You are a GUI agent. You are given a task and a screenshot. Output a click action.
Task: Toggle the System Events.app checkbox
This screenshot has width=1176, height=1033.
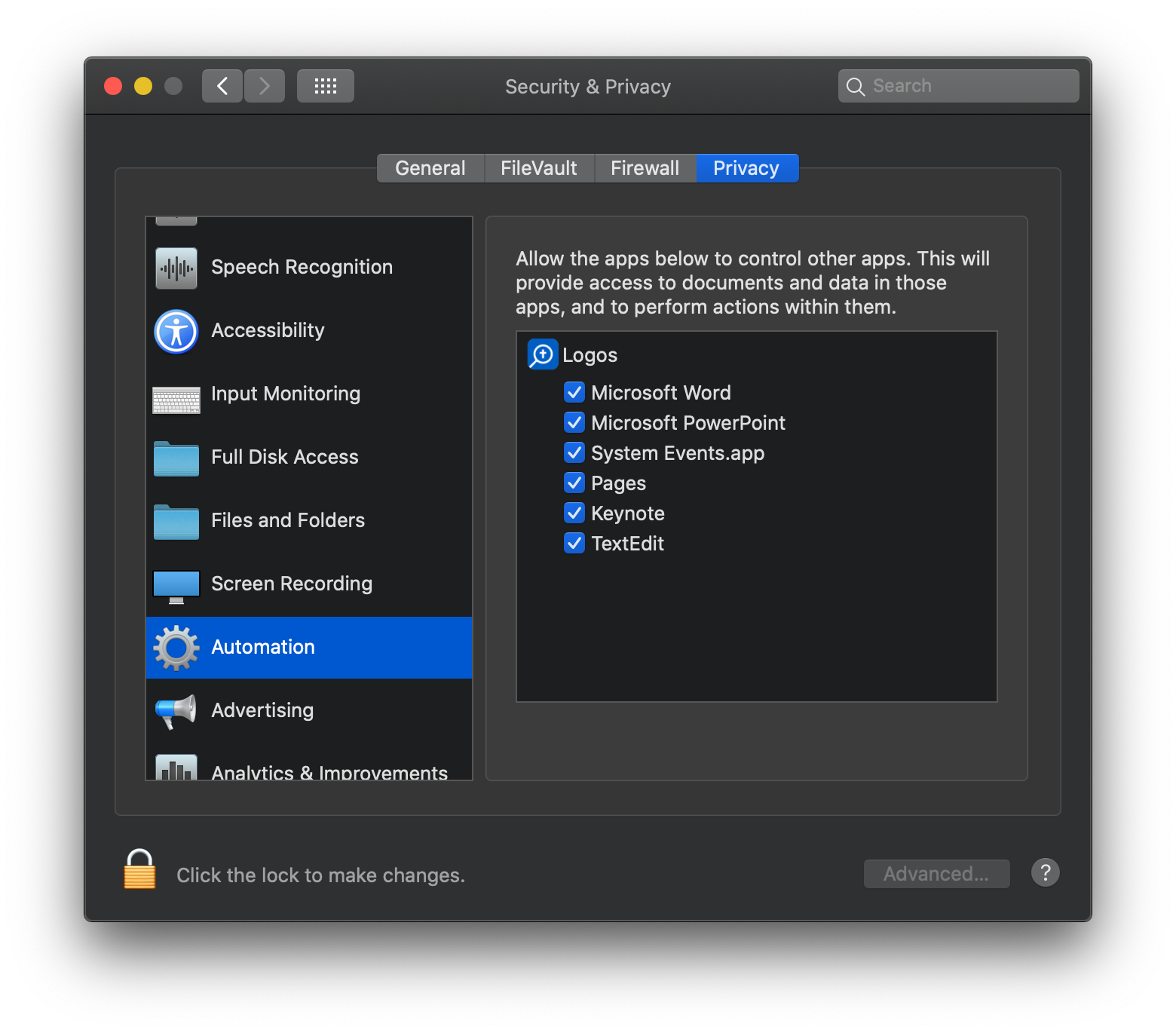pyautogui.click(x=574, y=452)
